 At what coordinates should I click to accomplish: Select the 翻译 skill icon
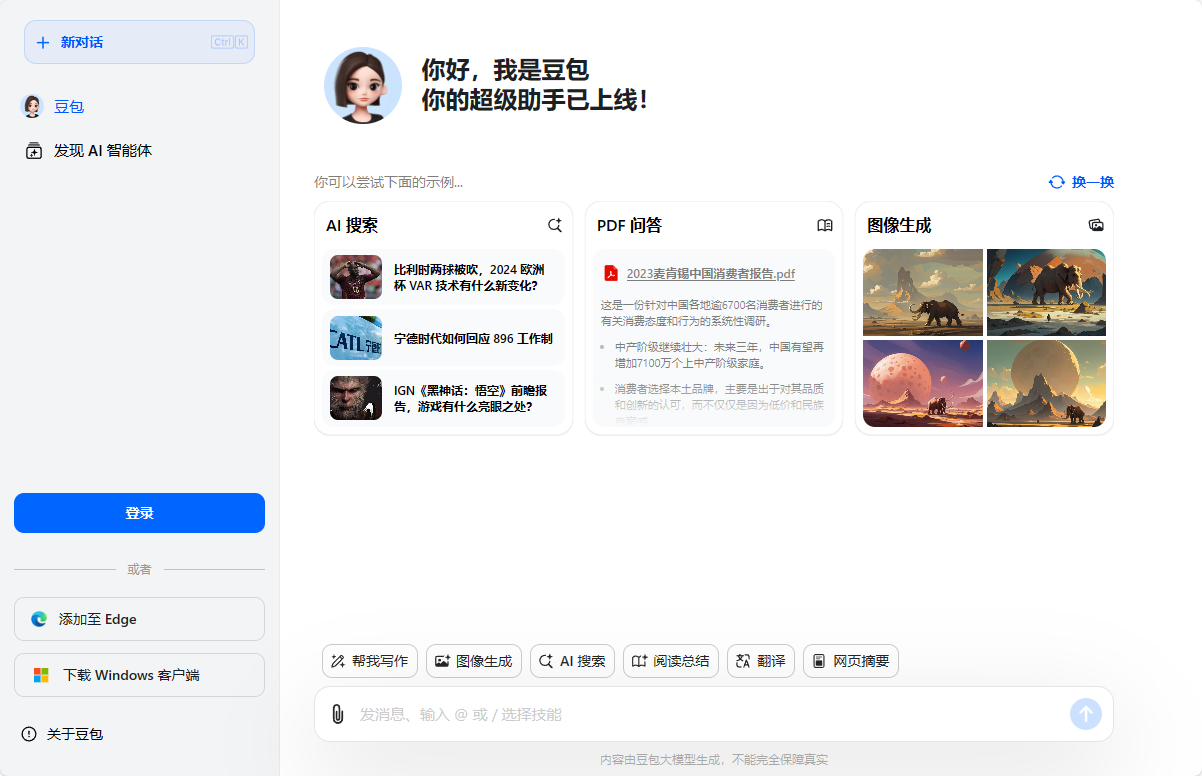click(x=760, y=661)
